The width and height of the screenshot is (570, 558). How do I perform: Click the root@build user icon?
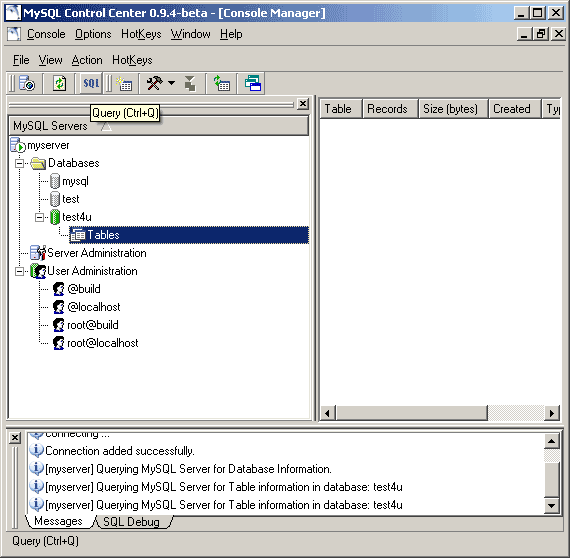coord(59,325)
